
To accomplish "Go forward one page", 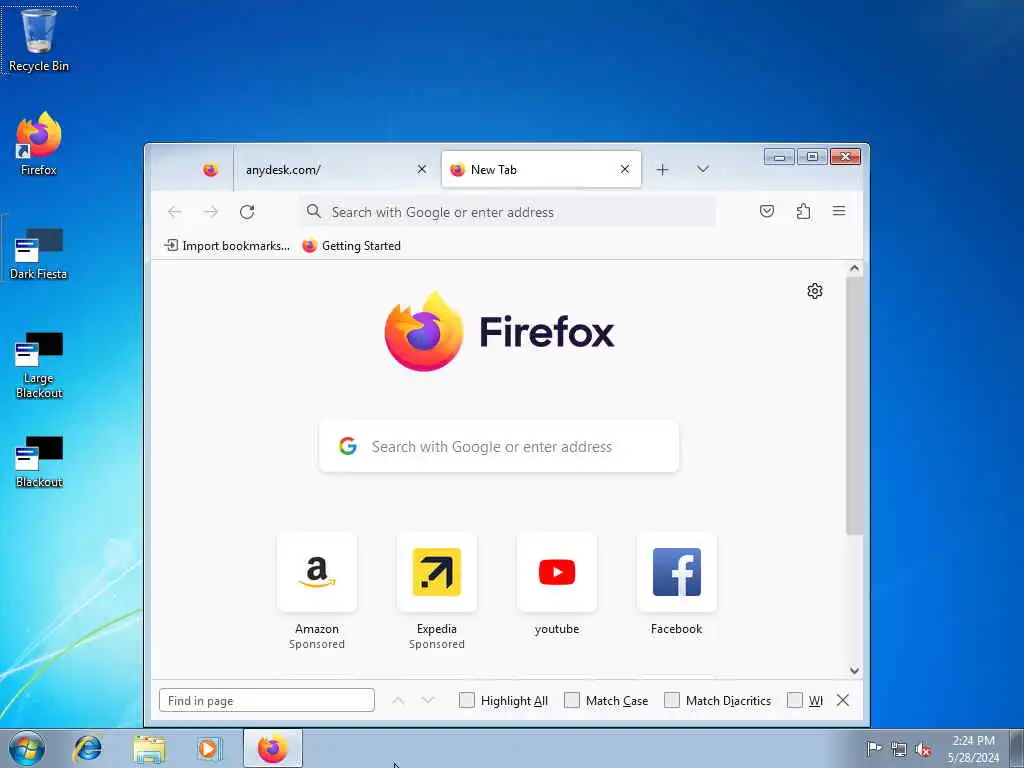I will [210, 212].
